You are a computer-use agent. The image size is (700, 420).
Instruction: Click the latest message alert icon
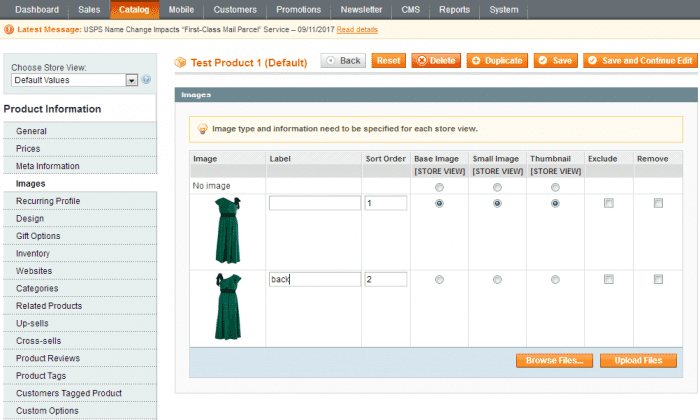9,30
